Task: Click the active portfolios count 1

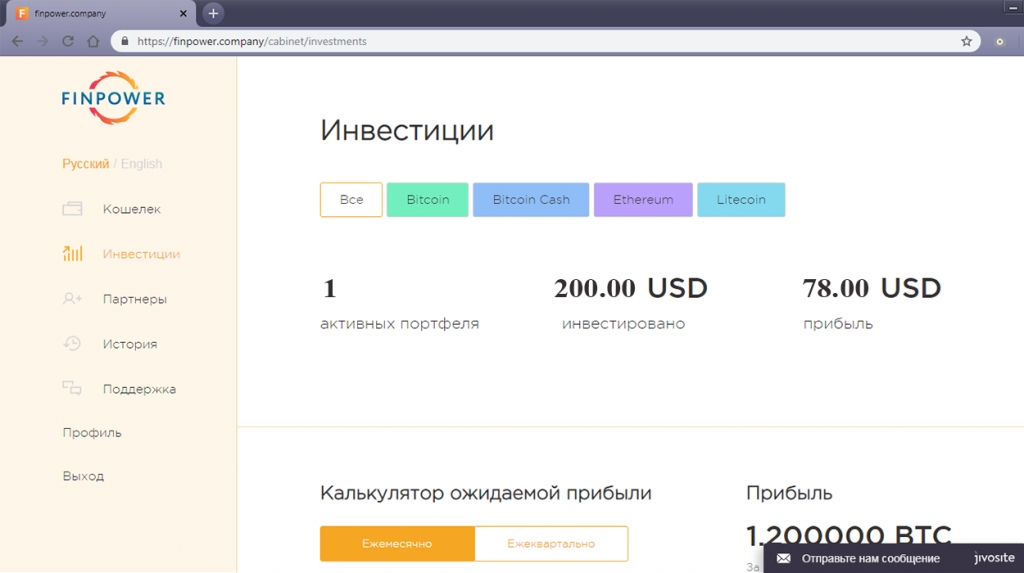Action: (x=329, y=288)
